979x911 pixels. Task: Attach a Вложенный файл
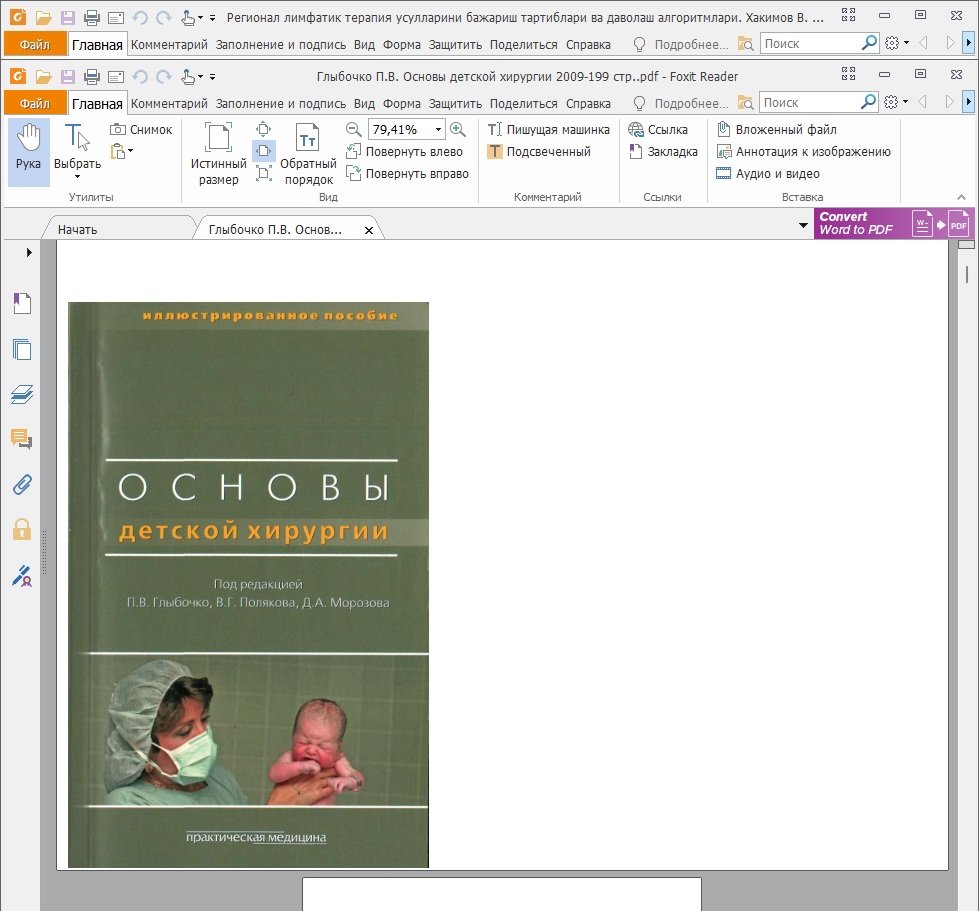pyautogui.click(x=777, y=129)
